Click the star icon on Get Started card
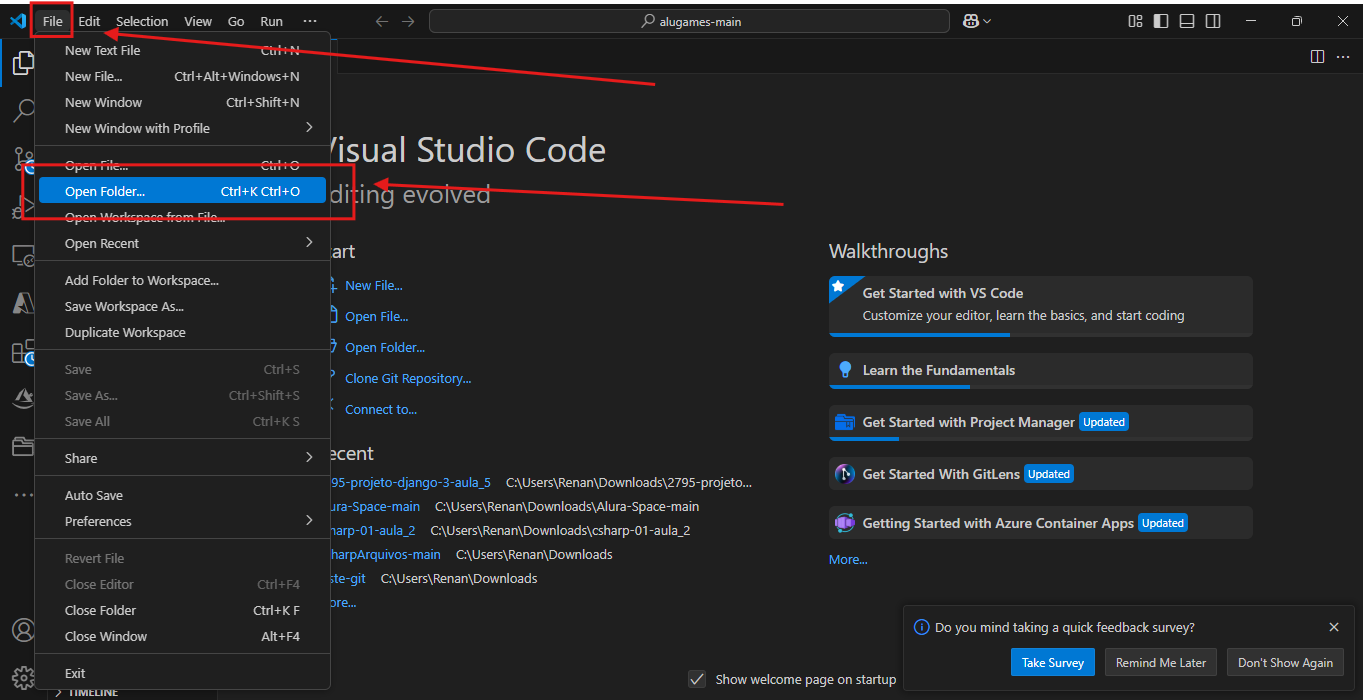1363x700 pixels. (838, 287)
